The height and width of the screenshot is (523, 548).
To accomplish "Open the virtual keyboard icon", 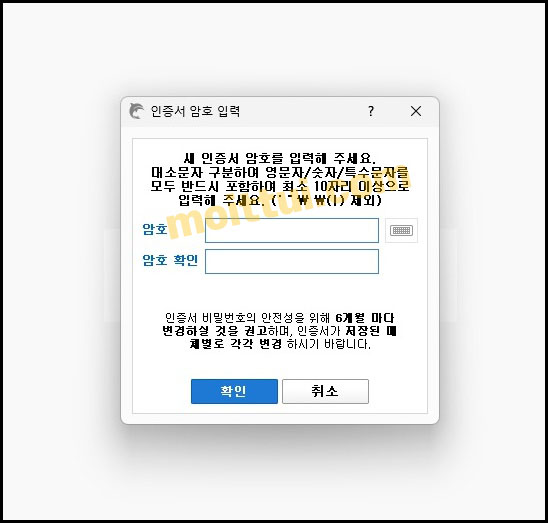I will tap(401, 230).
